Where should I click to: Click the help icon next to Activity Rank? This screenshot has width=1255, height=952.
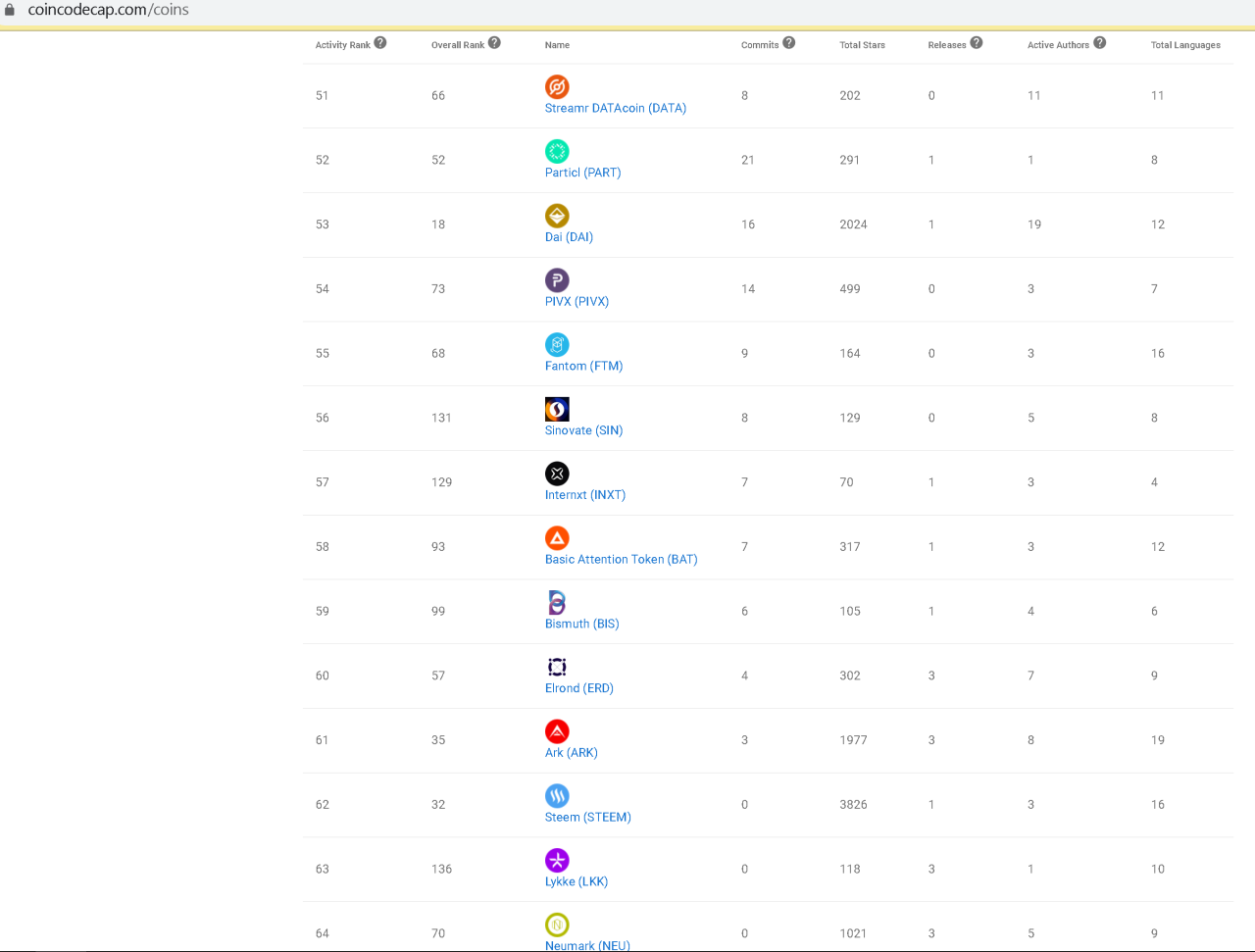pos(380,43)
